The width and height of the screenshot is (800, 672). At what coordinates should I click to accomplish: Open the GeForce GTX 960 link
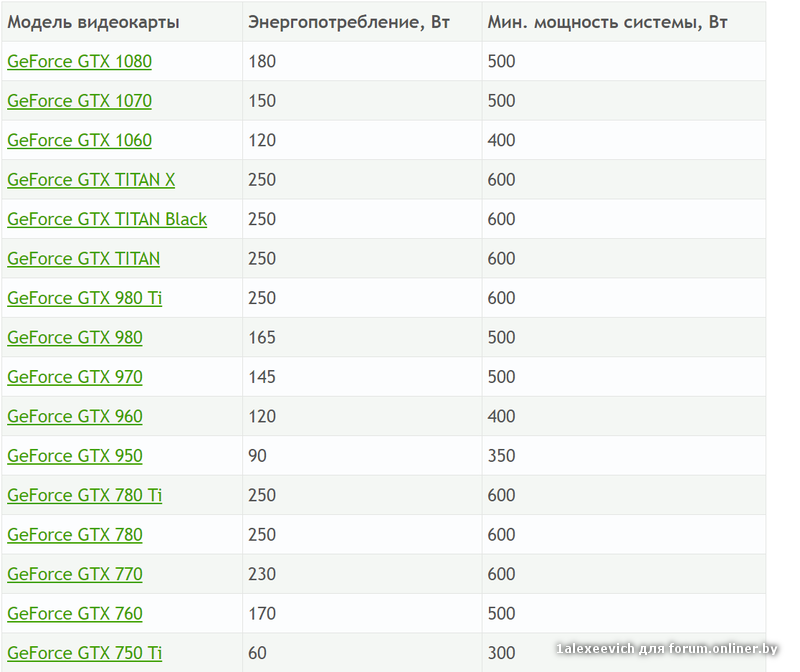click(75, 416)
